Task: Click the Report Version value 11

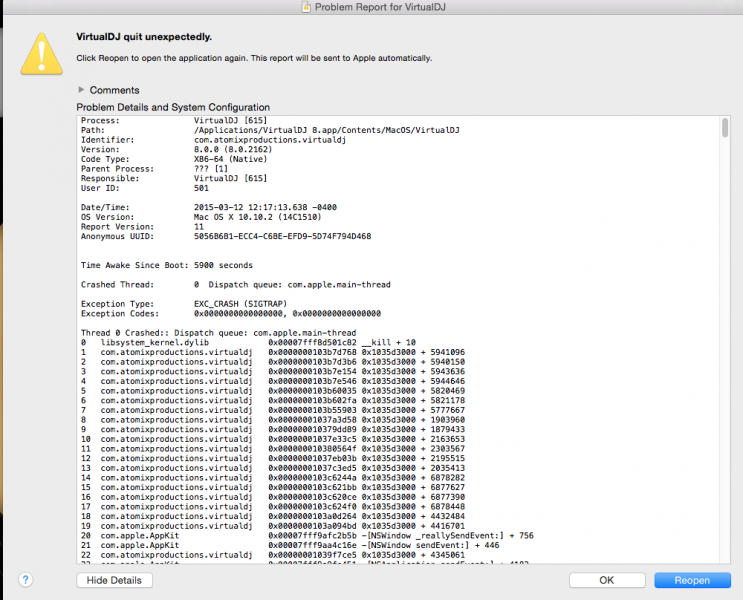Action: point(199,227)
